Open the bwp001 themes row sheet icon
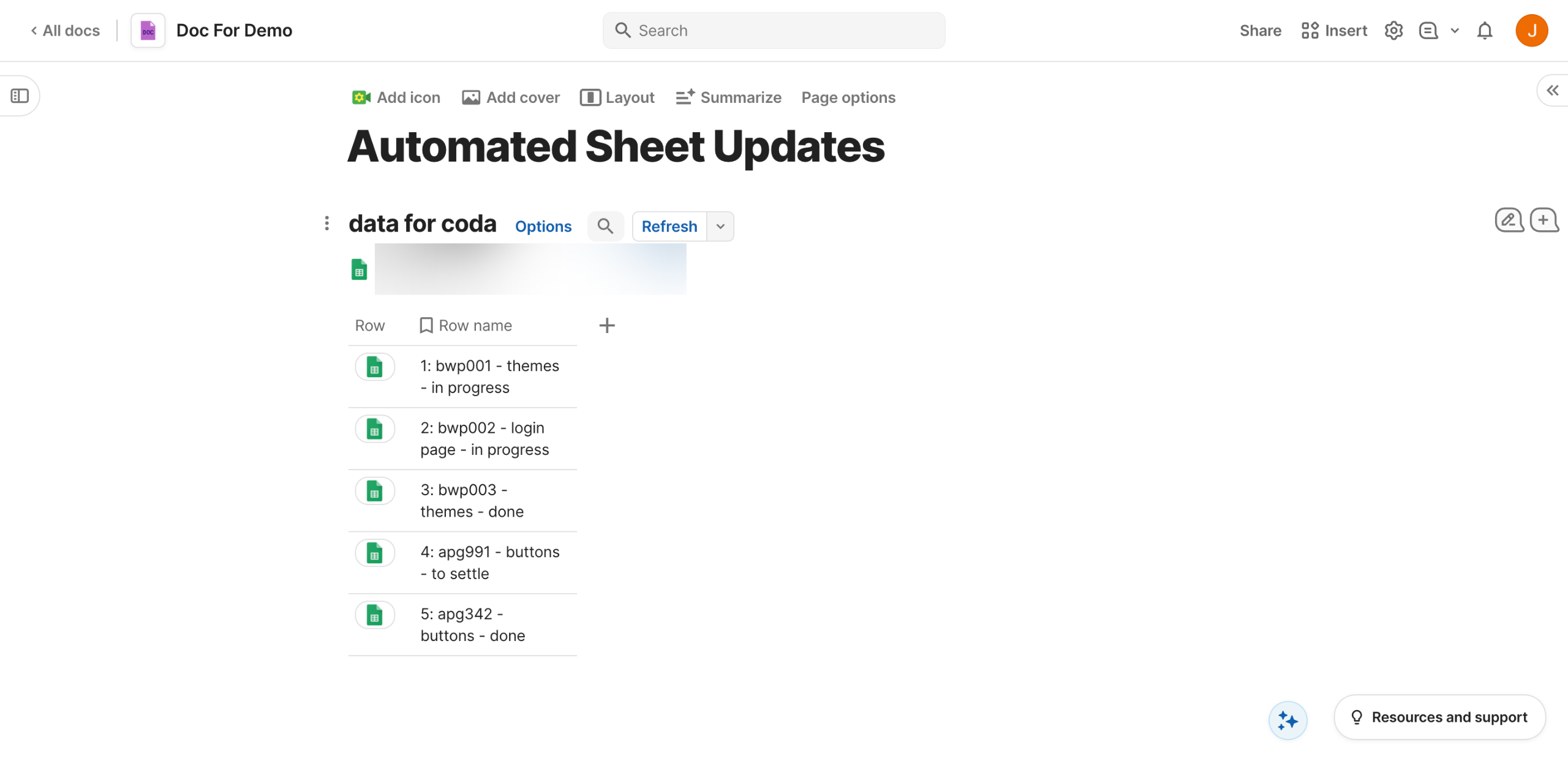The width and height of the screenshot is (1568, 764). click(x=374, y=367)
